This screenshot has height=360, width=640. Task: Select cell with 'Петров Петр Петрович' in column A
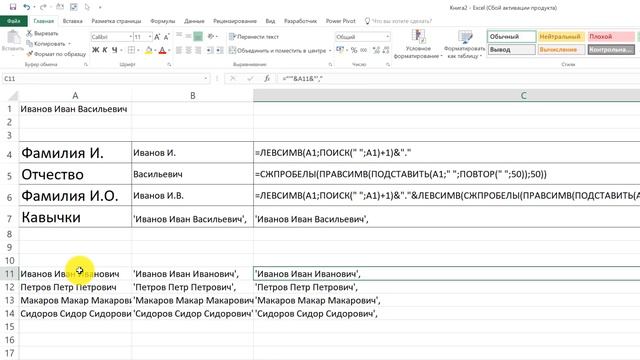pyautogui.click(x=75, y=287)
